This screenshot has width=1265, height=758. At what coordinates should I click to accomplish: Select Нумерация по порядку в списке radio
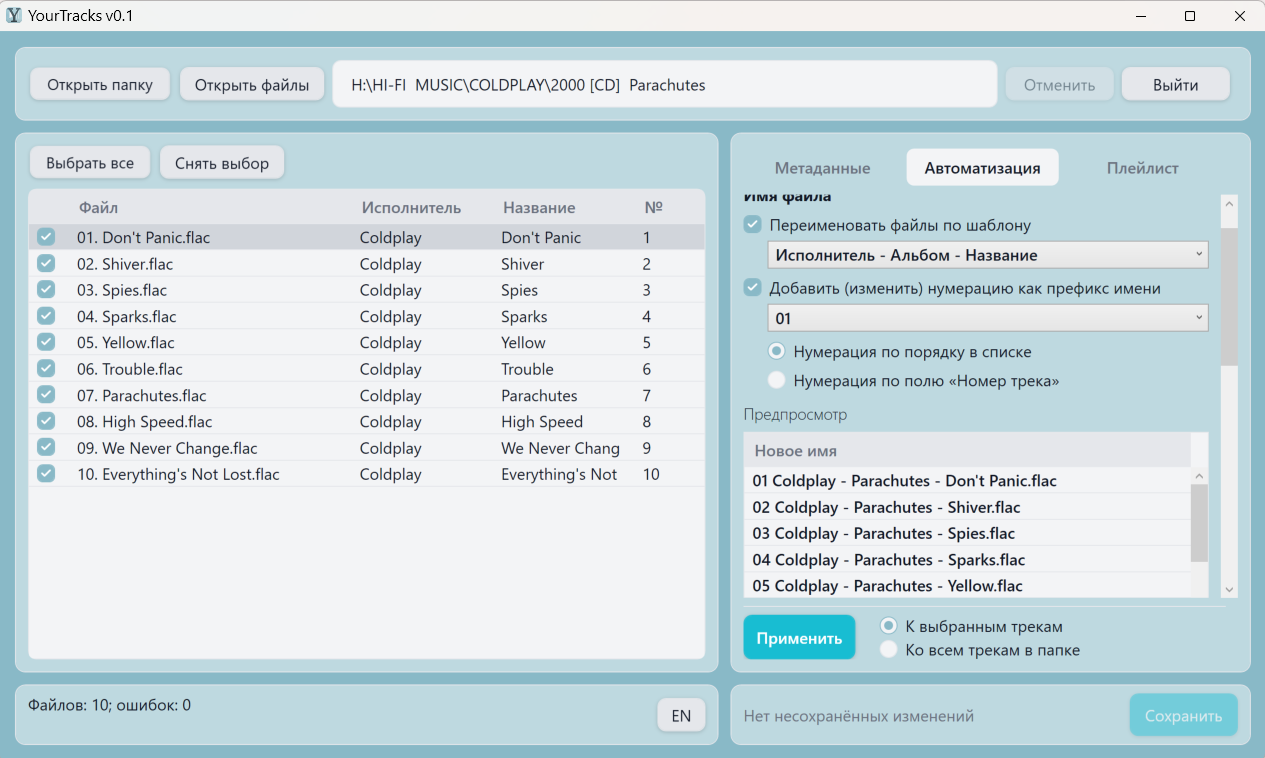click(776, 352)
